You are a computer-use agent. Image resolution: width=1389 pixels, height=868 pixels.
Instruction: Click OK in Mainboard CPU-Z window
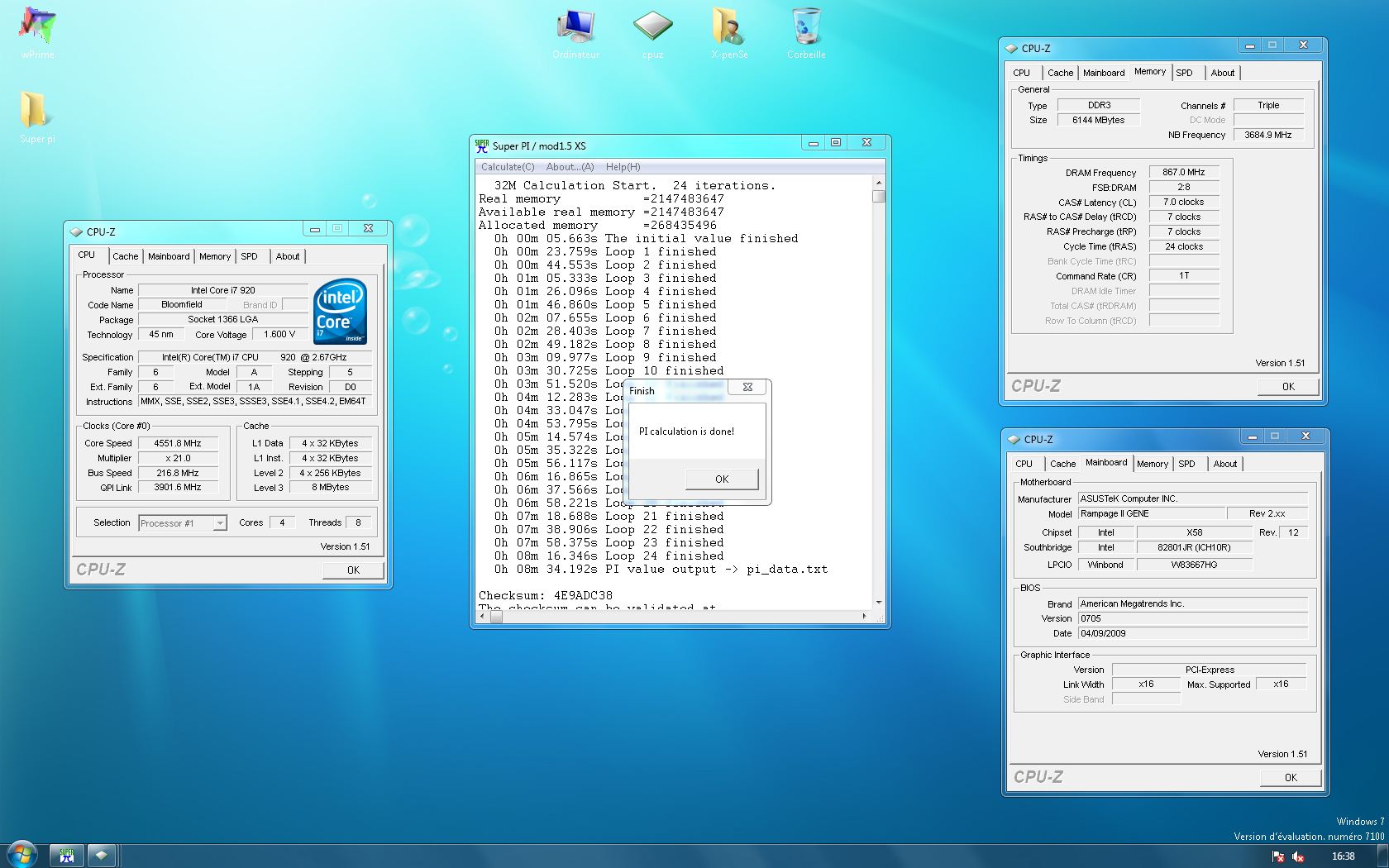(x=1291, y=777)
